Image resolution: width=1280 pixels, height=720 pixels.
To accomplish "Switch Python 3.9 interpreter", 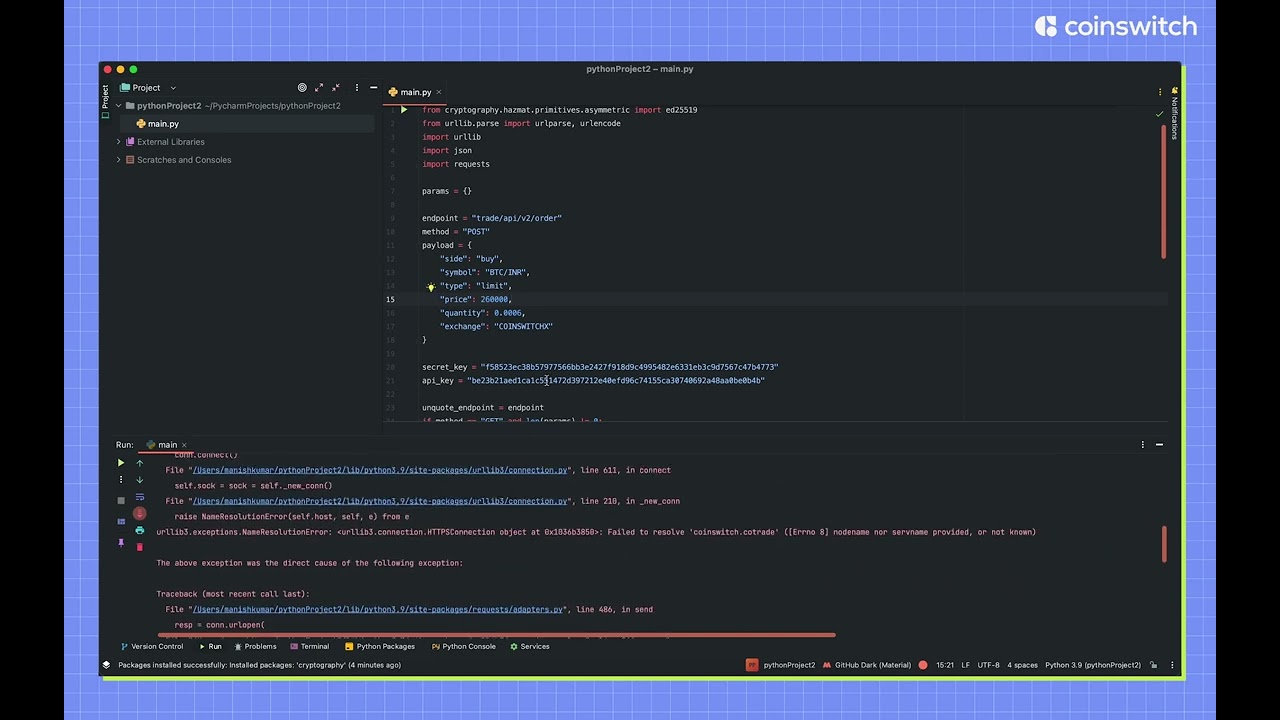I will click(1093, 665).
